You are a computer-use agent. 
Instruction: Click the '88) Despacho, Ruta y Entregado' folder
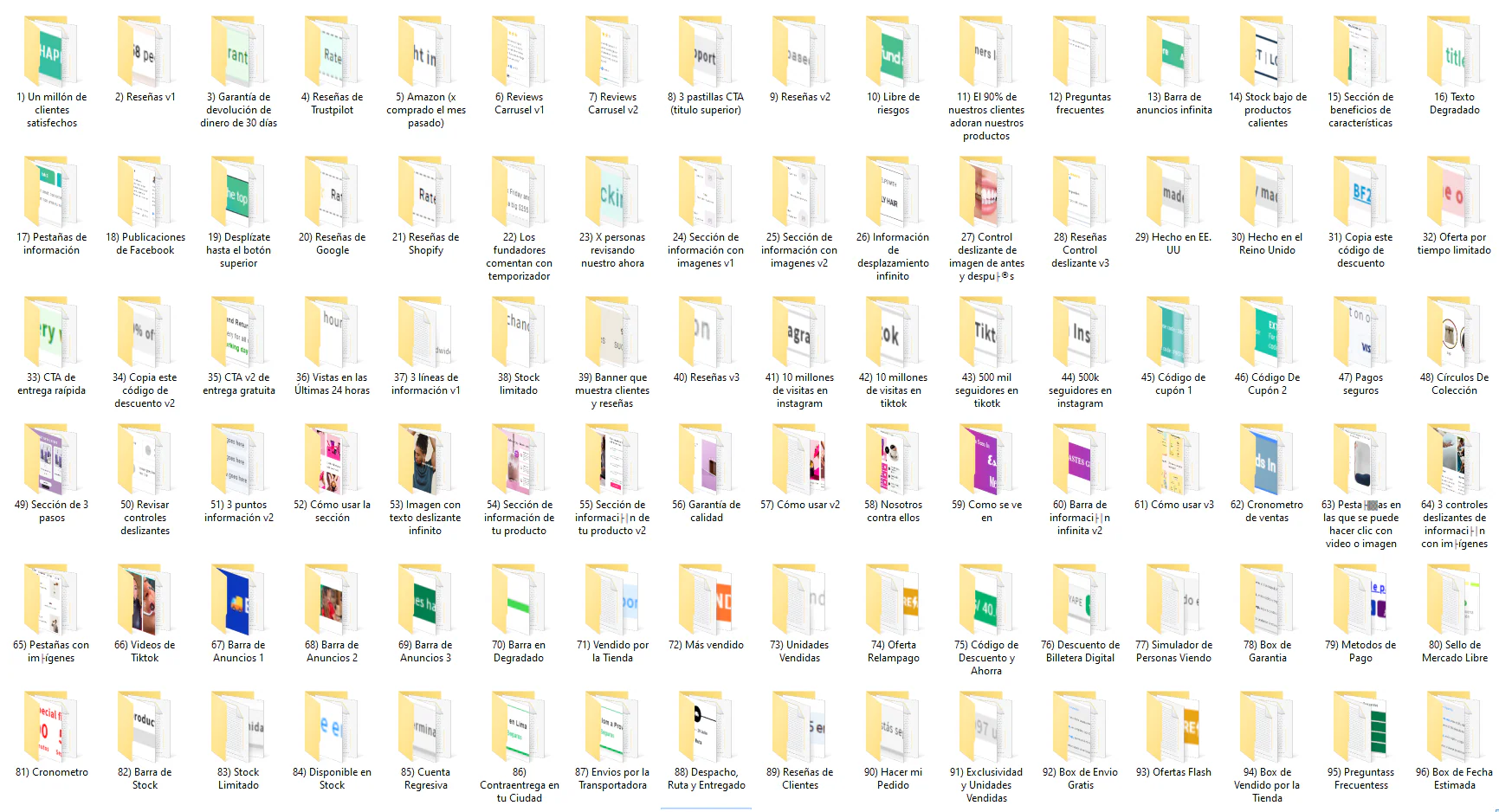click(x=706, y=729)
